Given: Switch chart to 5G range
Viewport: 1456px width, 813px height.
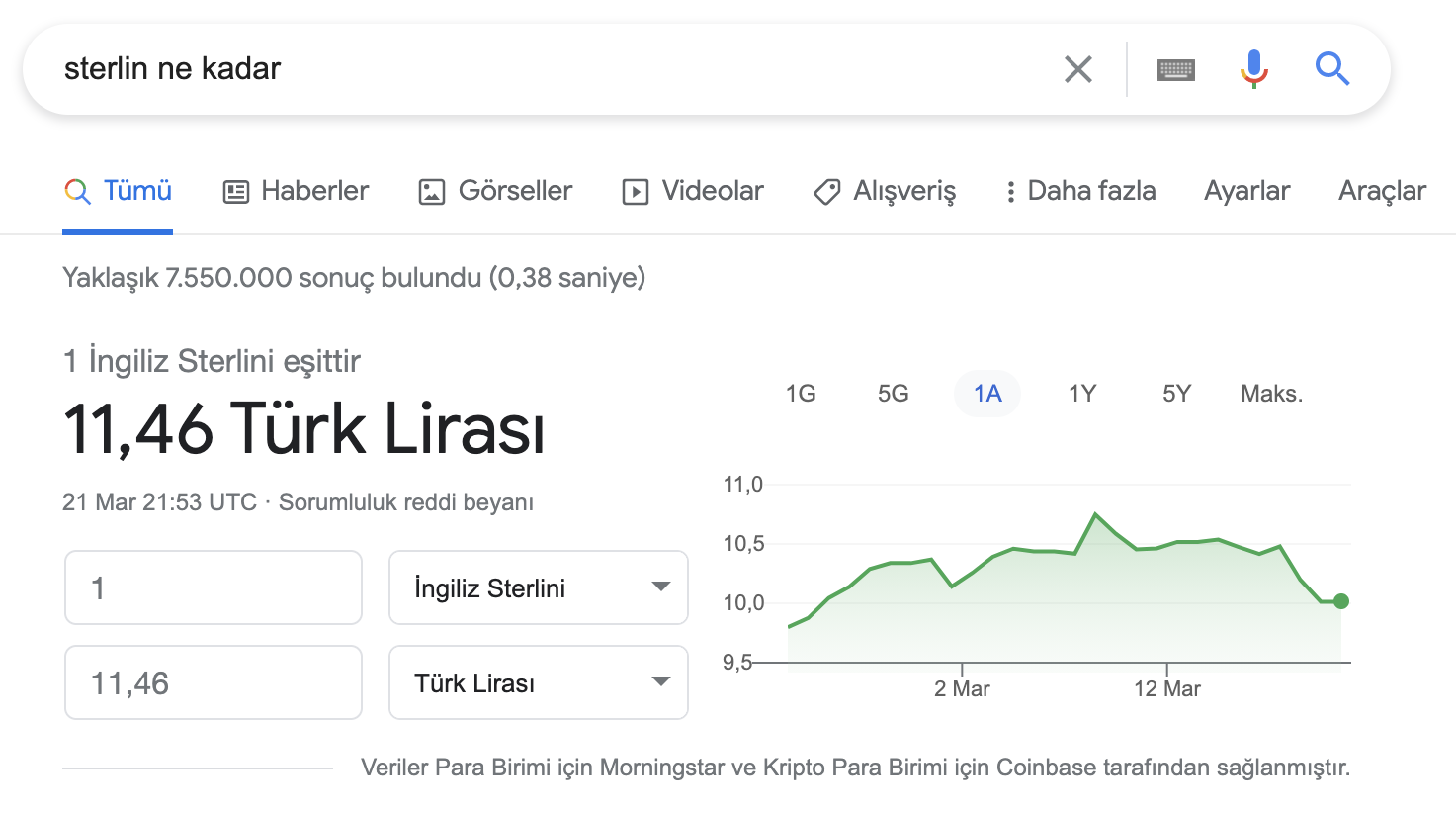Looking at the screenshot, I should click(893, 394).
